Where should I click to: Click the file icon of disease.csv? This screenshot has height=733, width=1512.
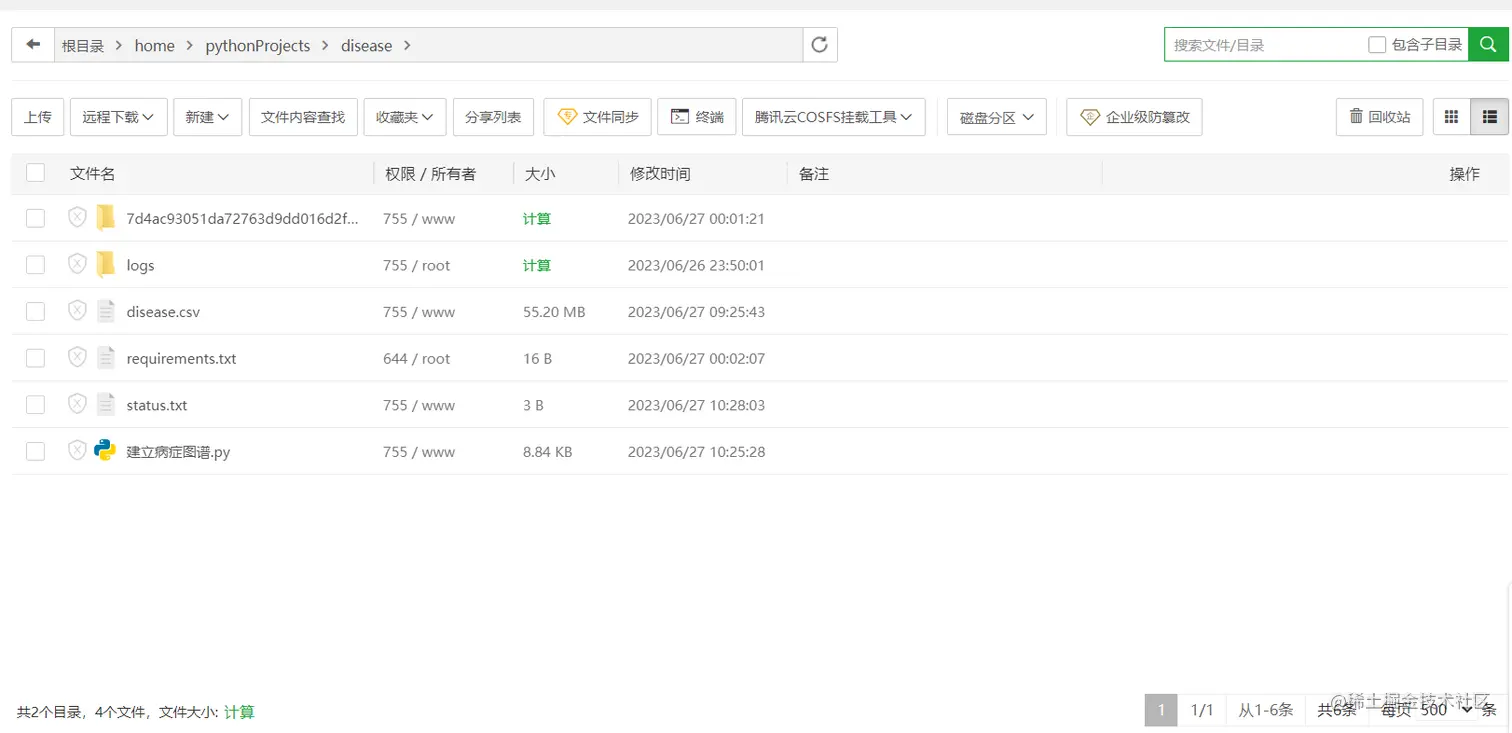click(x=106, y=311)
